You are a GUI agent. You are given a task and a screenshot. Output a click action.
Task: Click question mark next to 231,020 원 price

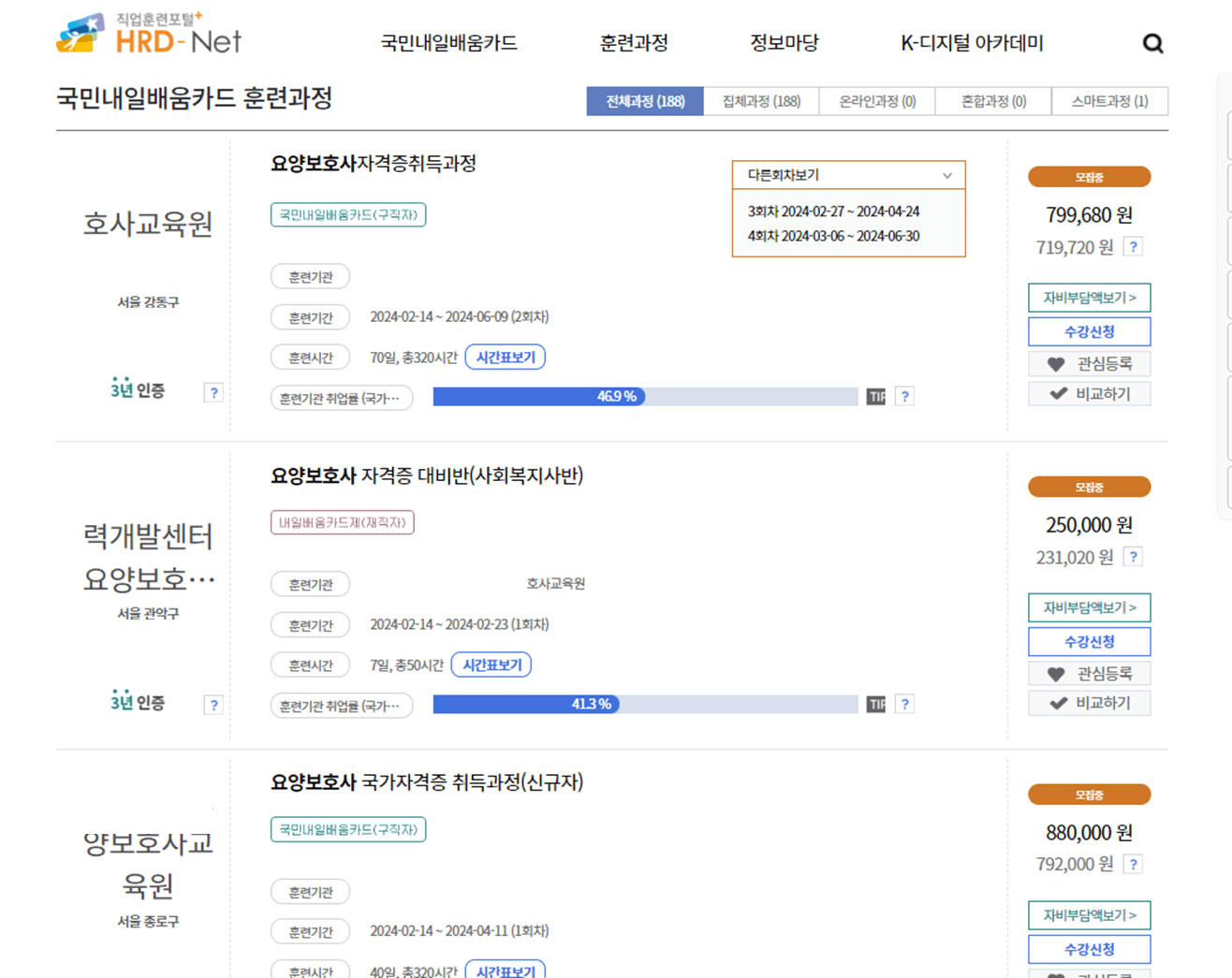1134,556
